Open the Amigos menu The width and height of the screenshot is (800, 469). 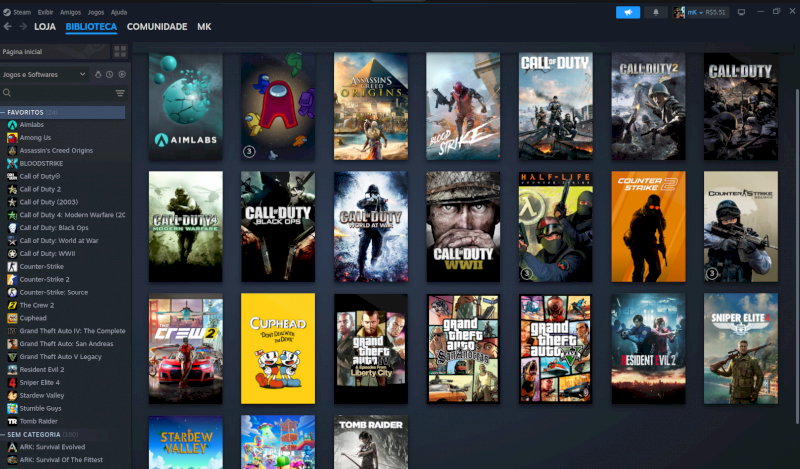pyautogui.click(x=70, y=12)
